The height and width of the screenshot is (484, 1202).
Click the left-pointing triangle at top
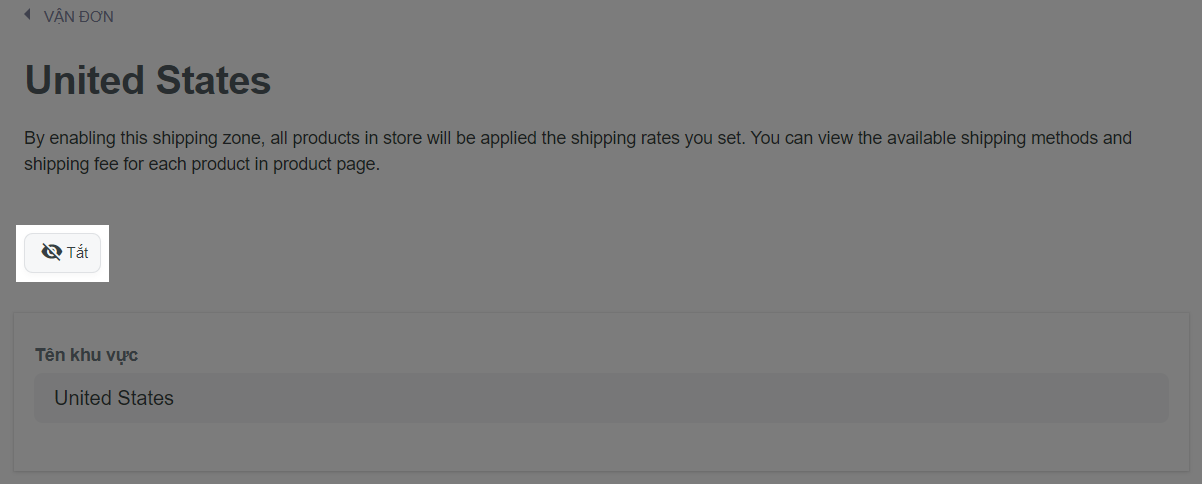click(28, 15)
